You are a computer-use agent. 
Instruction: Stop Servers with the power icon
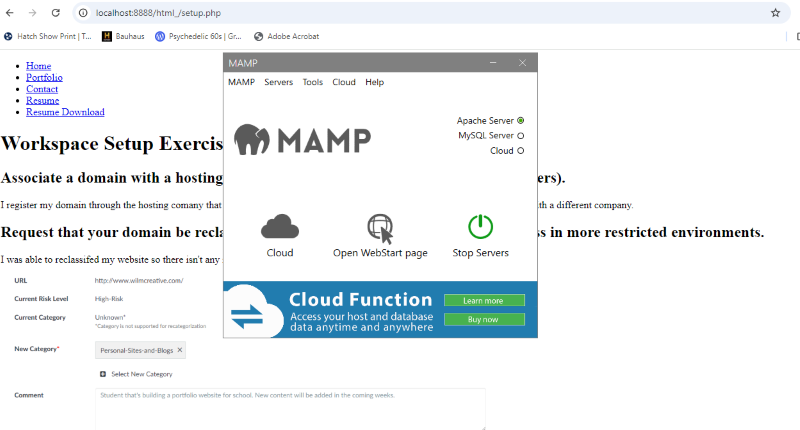(x=481, y=227)
